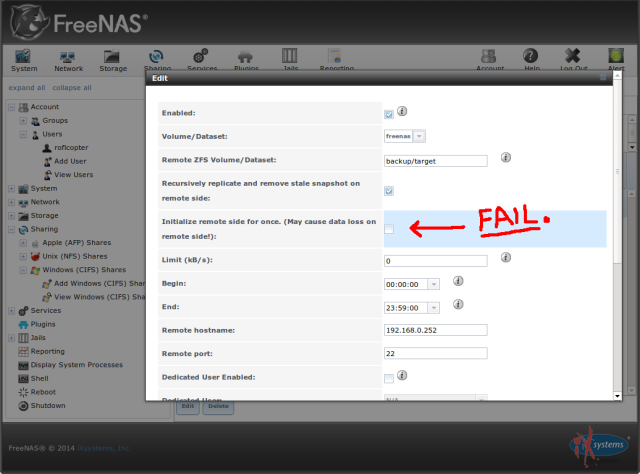Click the Remote hostname input field
Screen dimensions: 640x474
(x=436, y=330)
